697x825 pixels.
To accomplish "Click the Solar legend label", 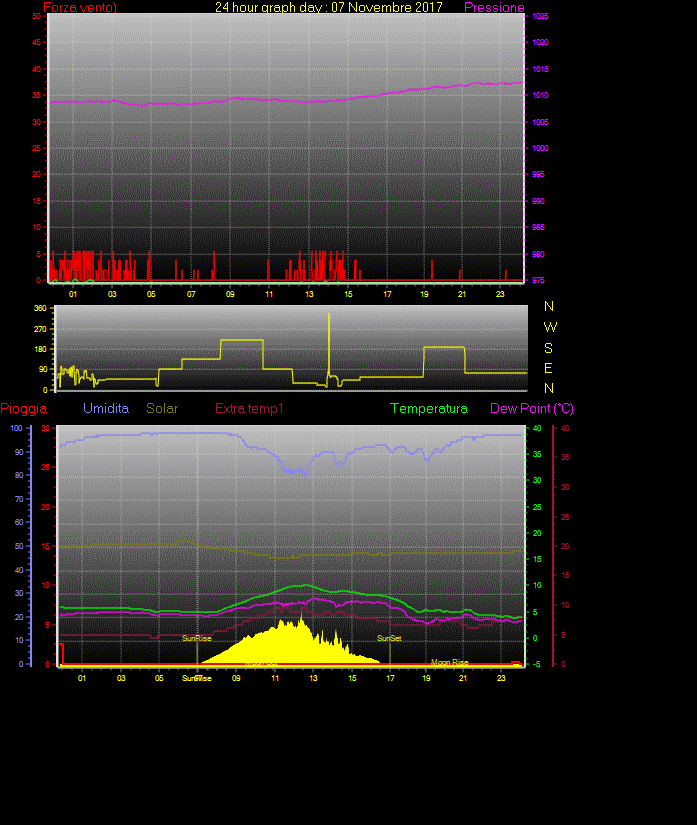I will 162,409.
